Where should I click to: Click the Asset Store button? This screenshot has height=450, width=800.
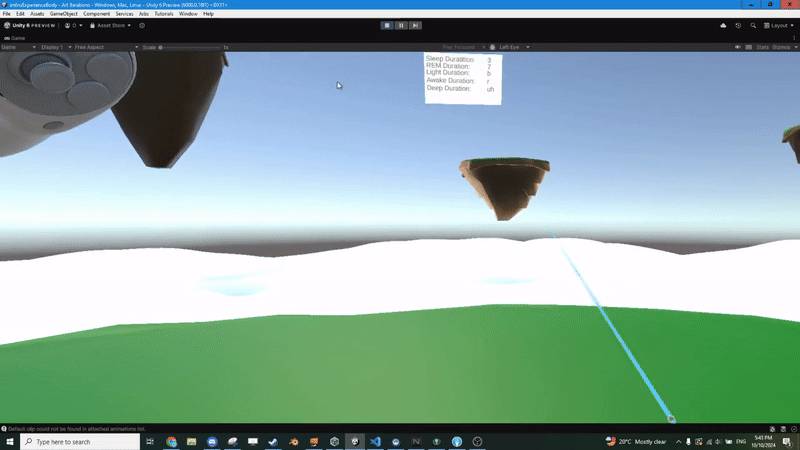[110, 25]
